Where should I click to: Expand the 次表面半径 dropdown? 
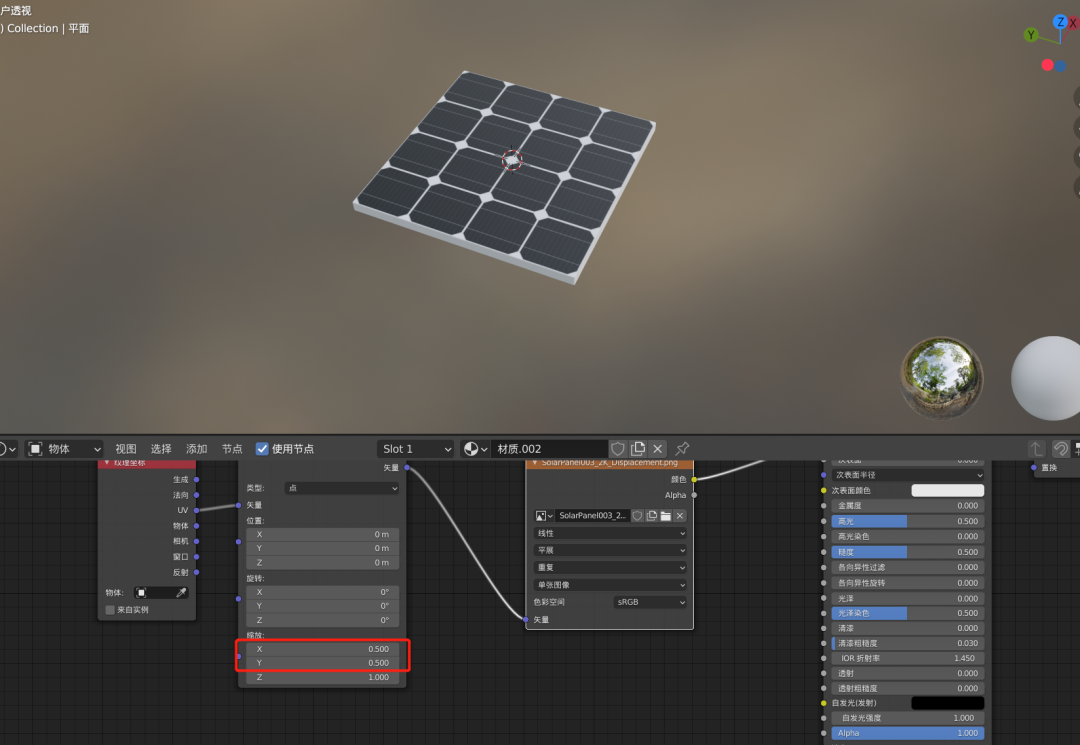[908, 475]
